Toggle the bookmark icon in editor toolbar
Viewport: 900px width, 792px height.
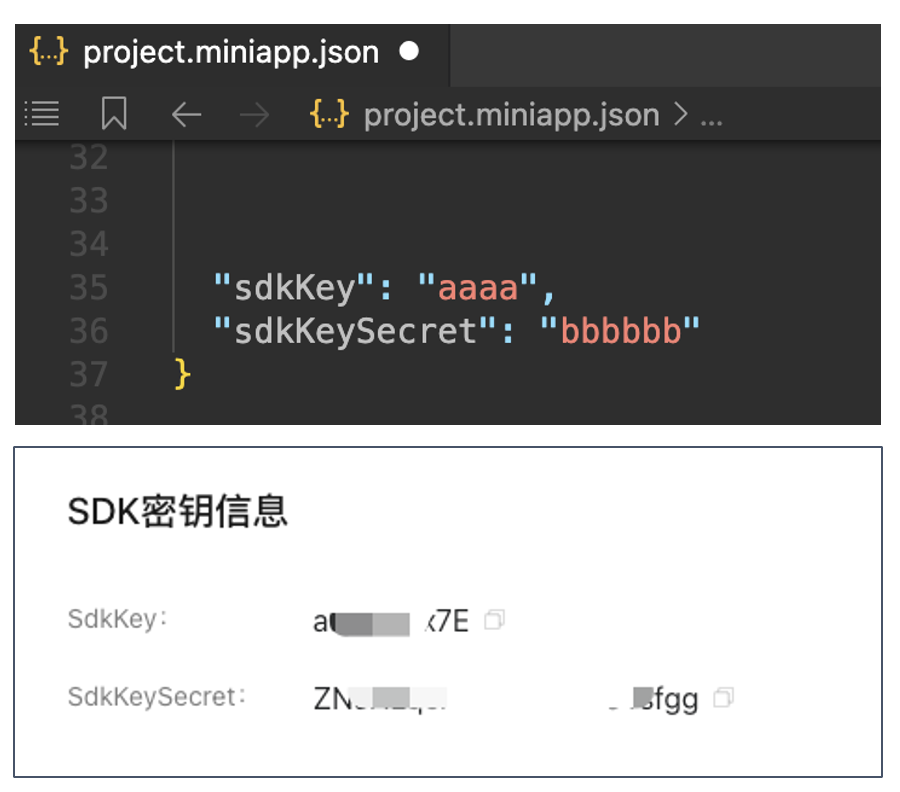(114, 114)
